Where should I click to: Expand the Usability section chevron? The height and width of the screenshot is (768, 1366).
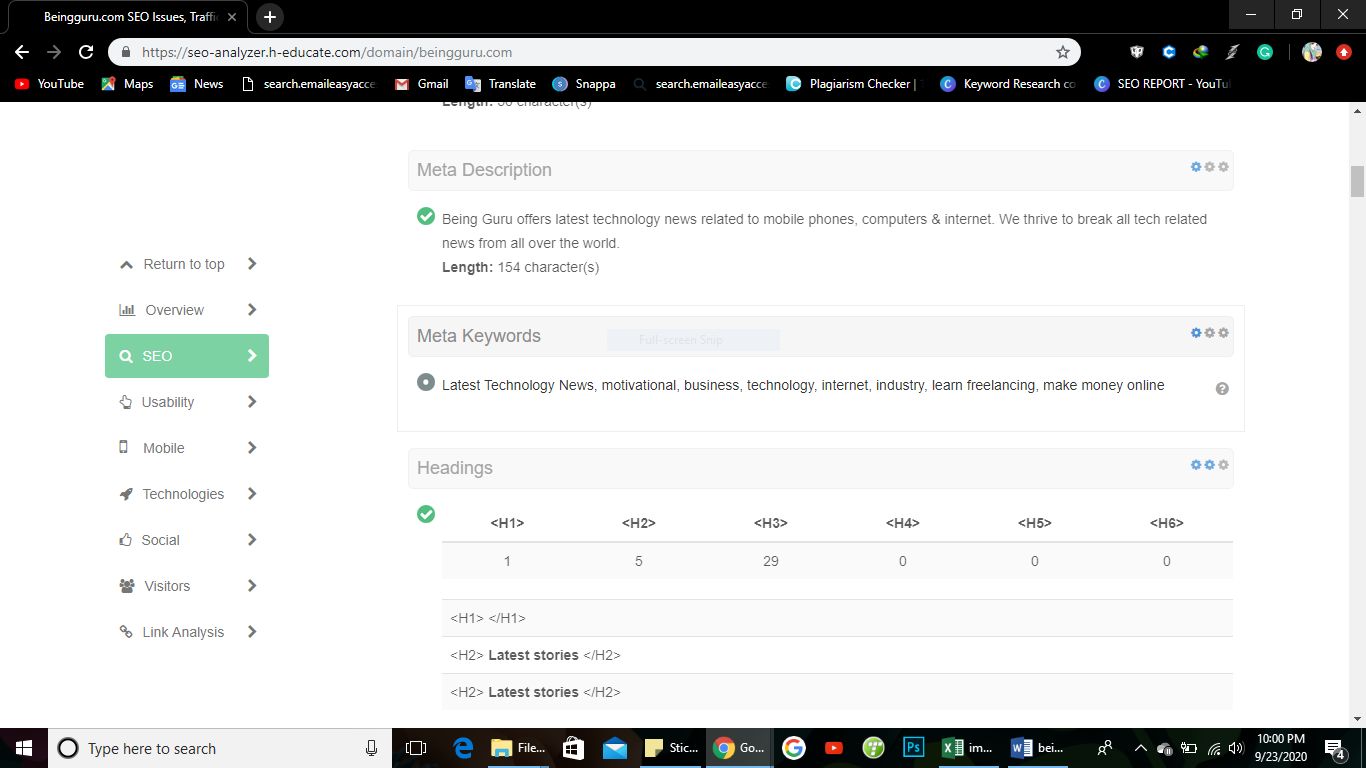(253, 402)
